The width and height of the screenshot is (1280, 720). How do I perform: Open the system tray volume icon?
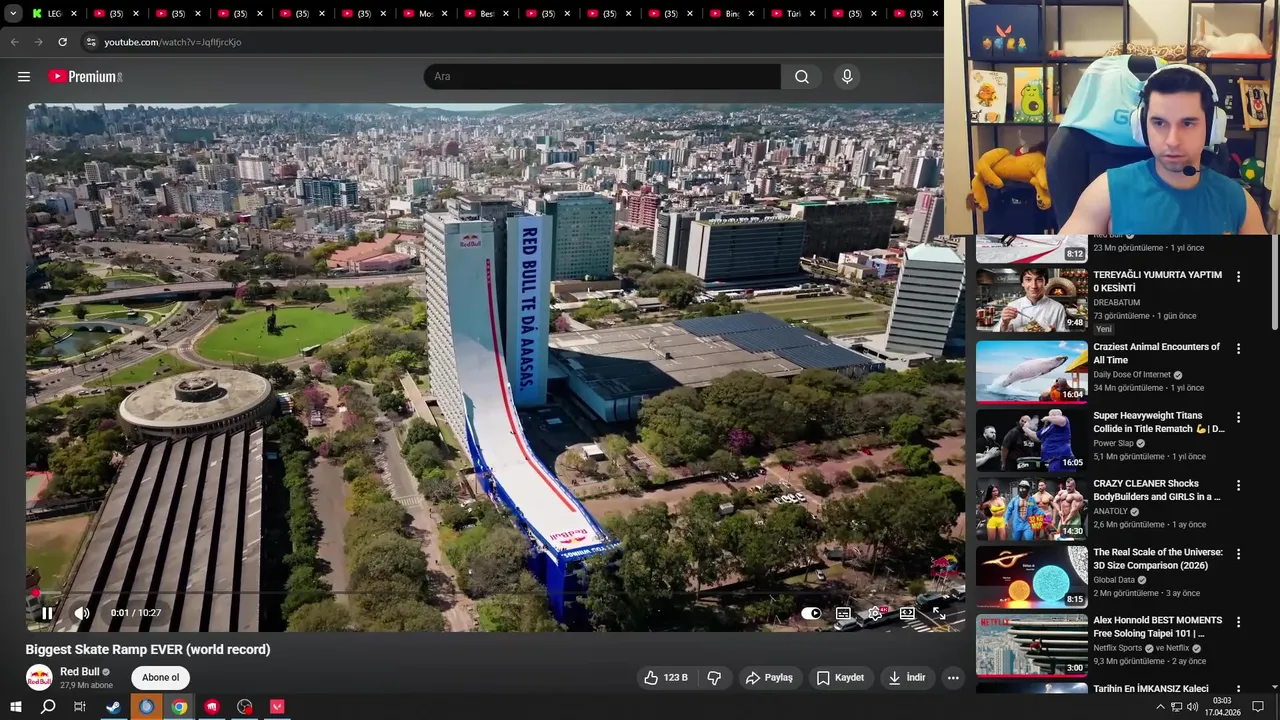click(x=1192, y=707)
